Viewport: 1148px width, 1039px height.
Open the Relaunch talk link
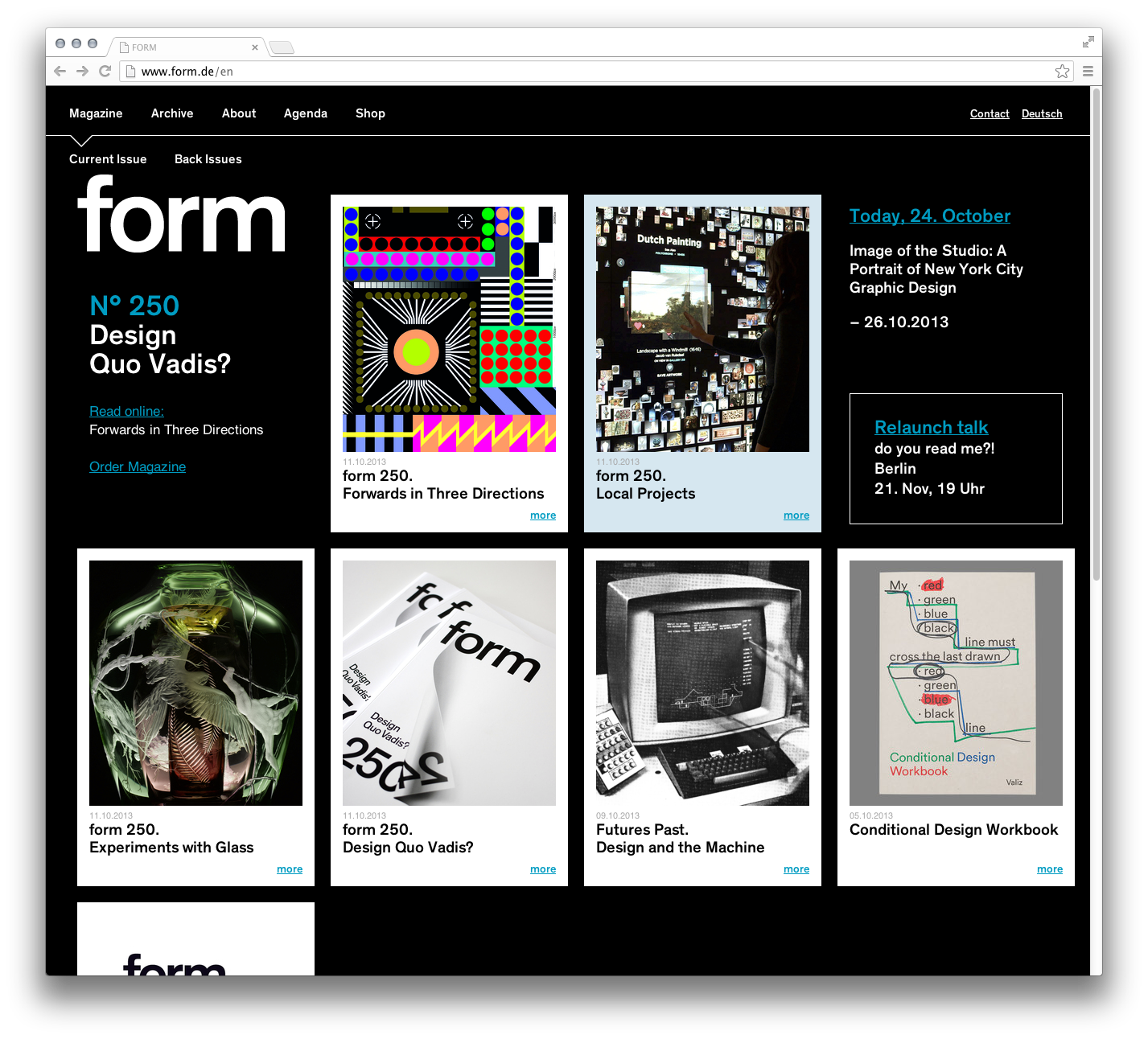[x=931, y=427]
